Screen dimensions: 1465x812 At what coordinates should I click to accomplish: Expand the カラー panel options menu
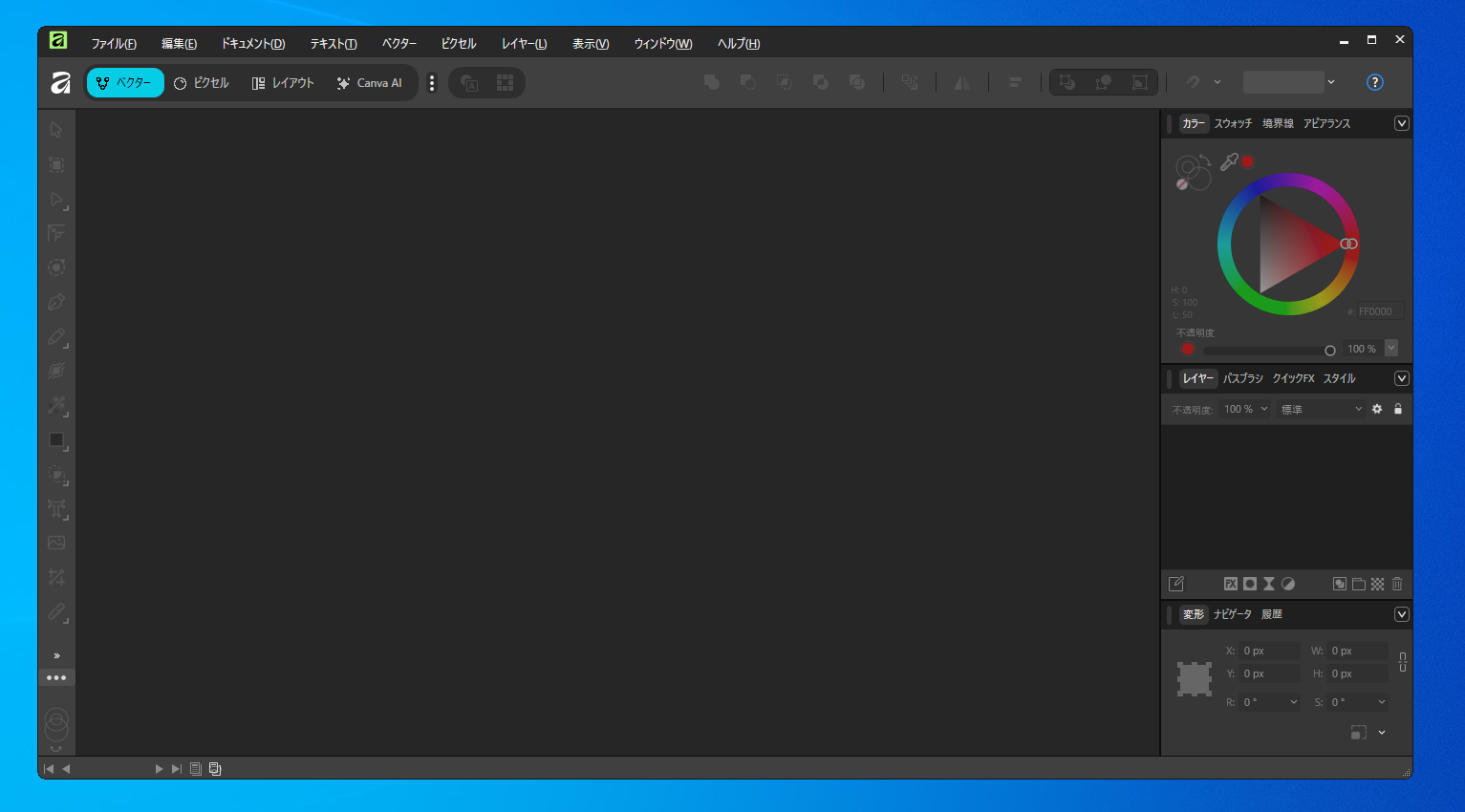[1401, 123]
